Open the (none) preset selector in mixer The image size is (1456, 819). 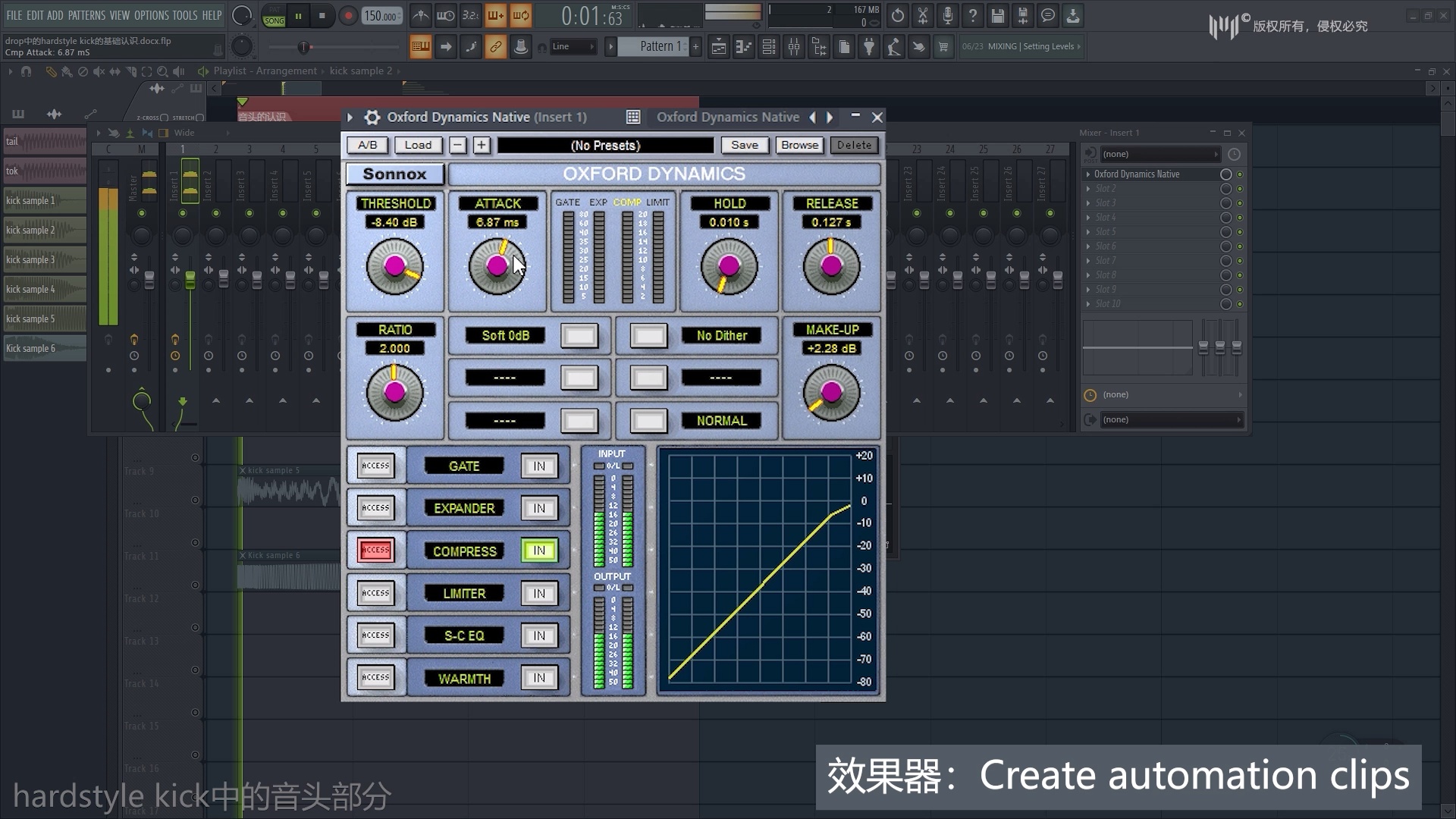pyautogui.click(x=1159, y=153)
